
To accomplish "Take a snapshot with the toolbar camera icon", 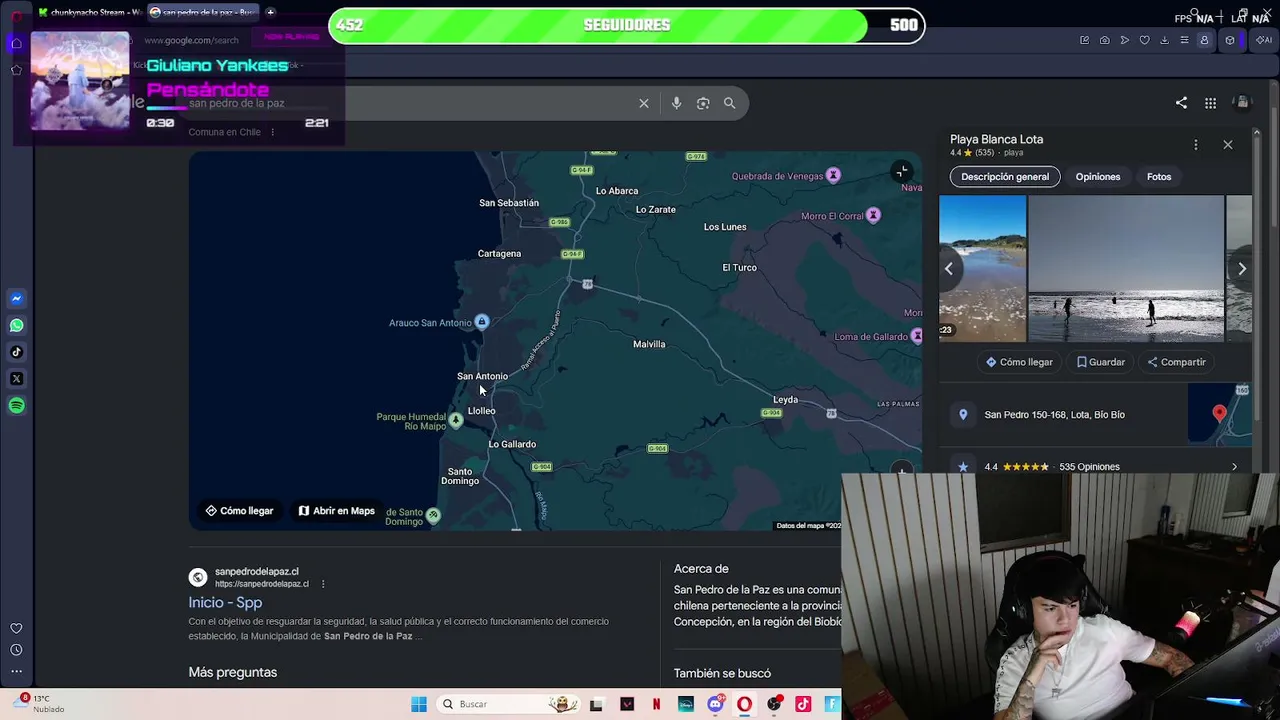I will pyautogui.click(x=1104, y=40).
